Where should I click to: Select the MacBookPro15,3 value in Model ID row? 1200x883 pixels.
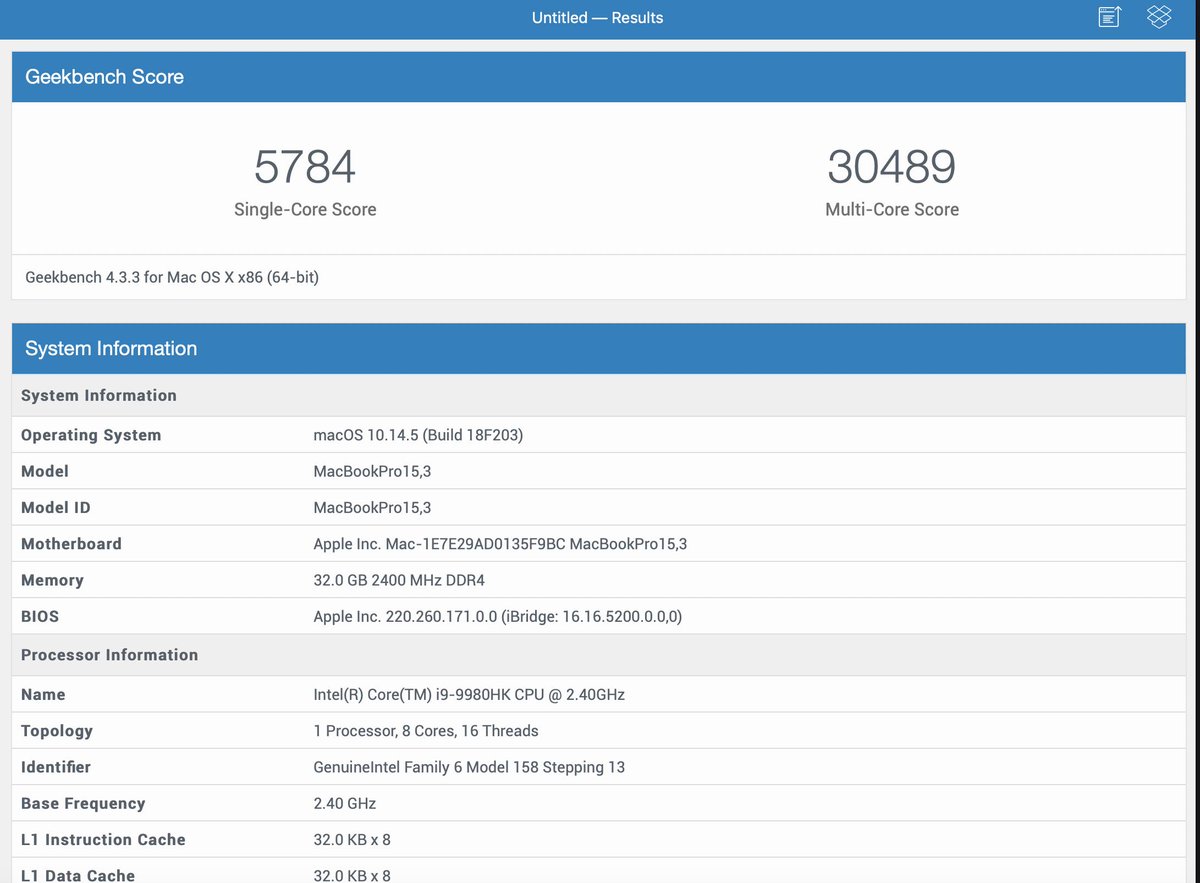pos(372,508)
